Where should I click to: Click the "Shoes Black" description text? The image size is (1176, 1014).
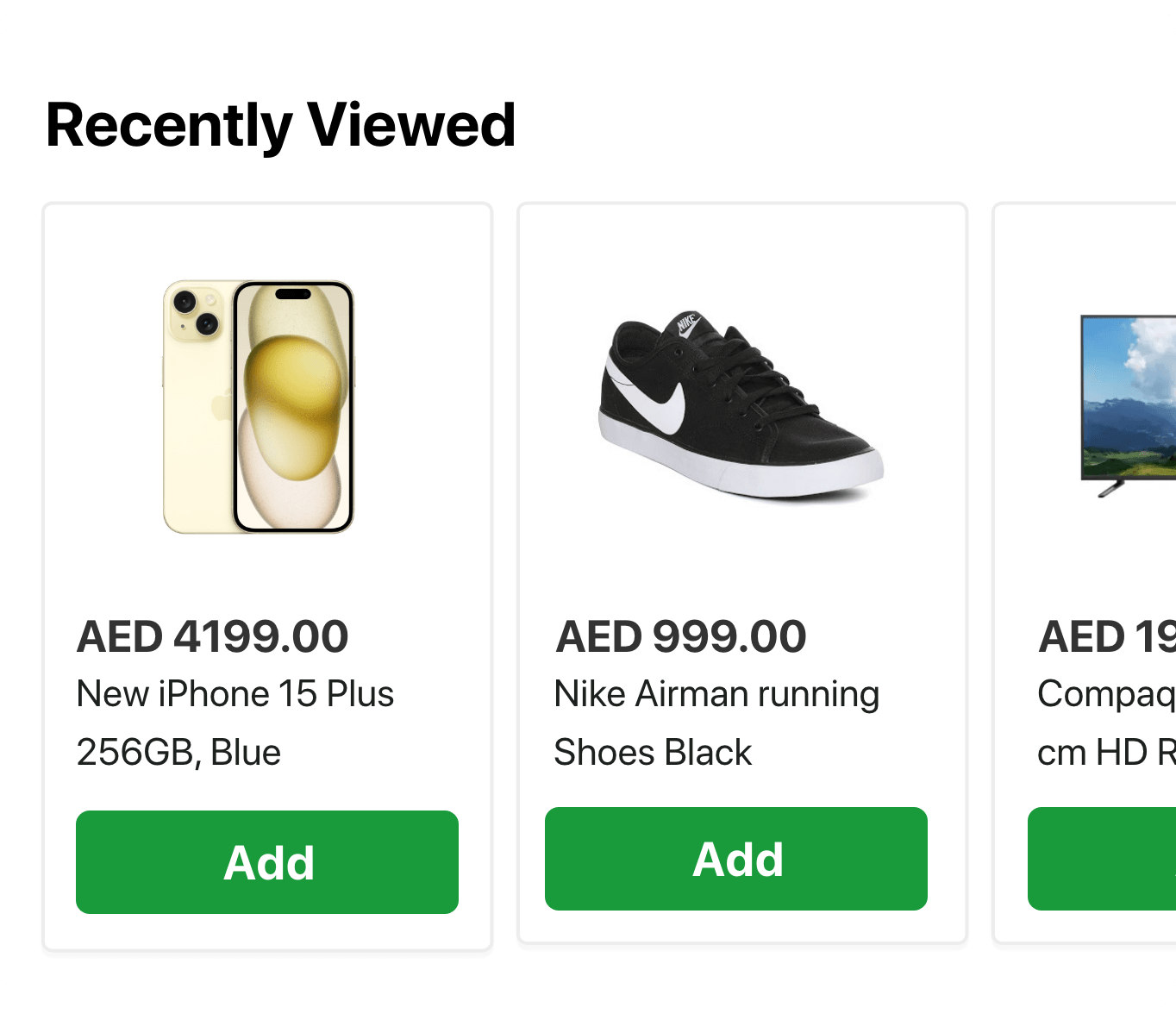tap(653, 752)
